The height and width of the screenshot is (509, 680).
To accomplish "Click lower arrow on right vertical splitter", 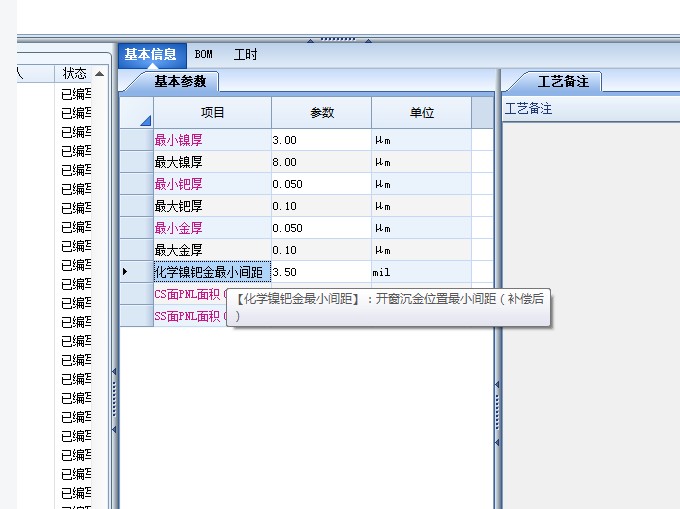I will click(x=497, y=442).
